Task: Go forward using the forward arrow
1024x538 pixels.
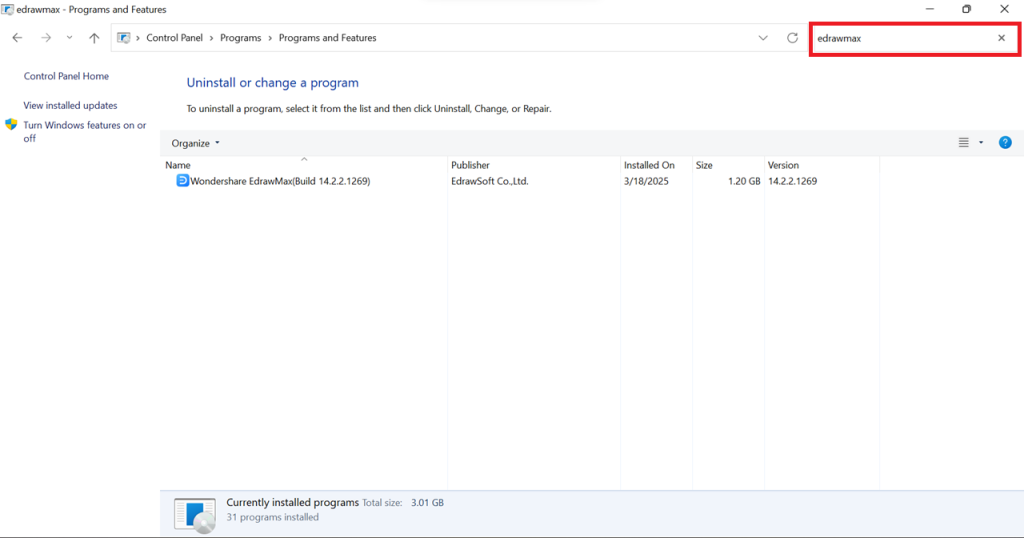Action: click(x=46, y=38)
